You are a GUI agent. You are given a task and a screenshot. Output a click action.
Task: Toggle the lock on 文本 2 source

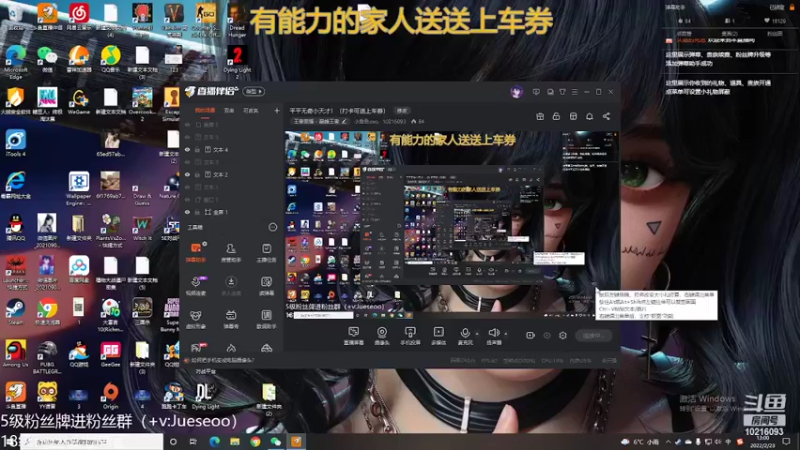[197, 174]
